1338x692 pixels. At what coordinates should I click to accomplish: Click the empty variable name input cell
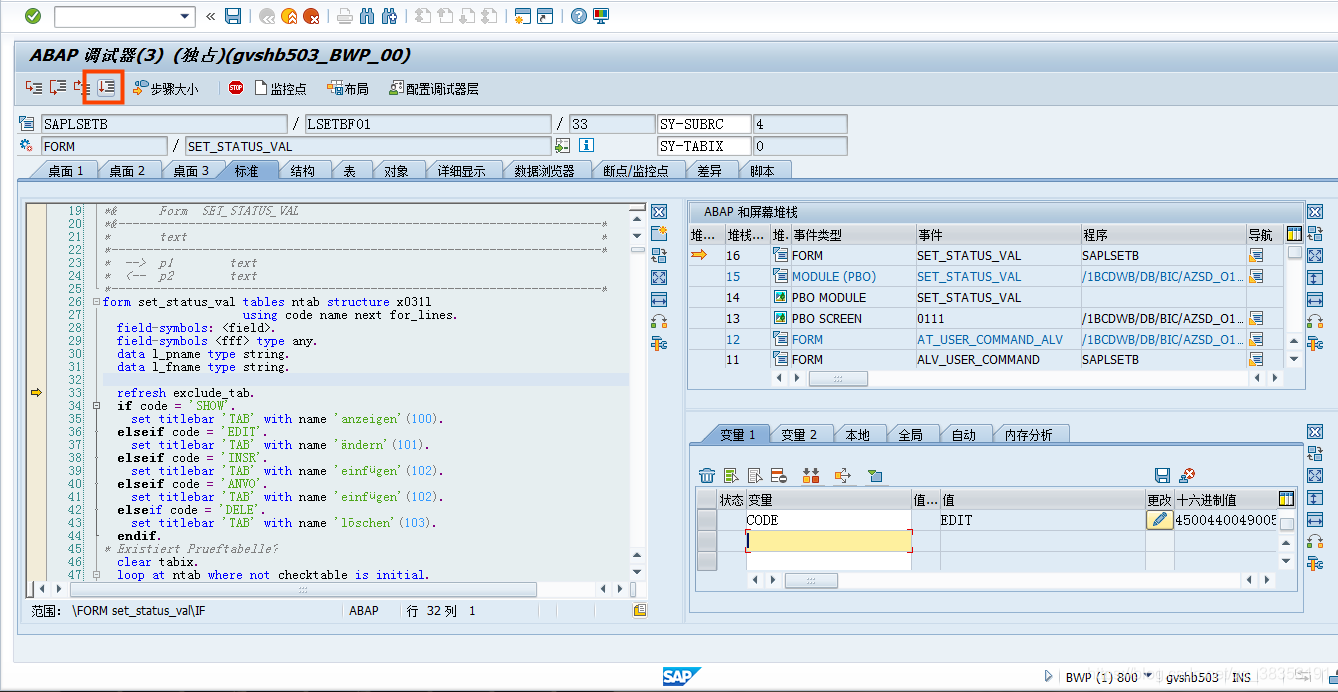click(x=829, y=541)
